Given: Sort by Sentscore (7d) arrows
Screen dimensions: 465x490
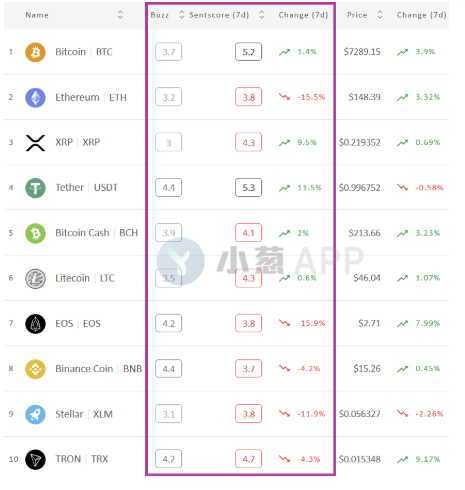Looking at the screenshot, I should pyautogui.click(x=262, y=15).
